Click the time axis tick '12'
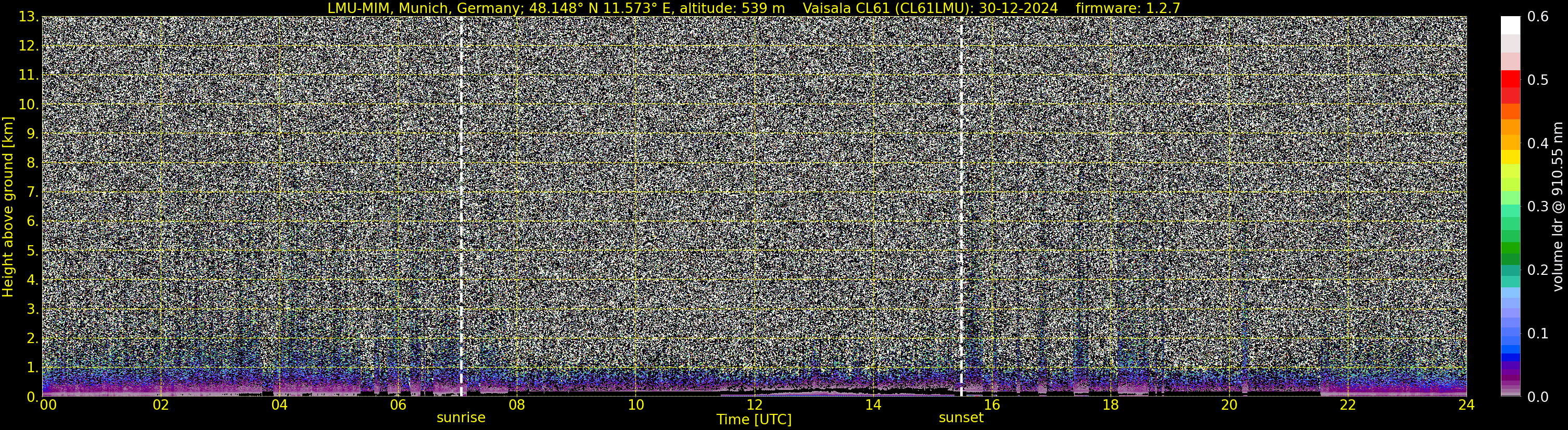This screenshot has height=430, width=1568. pyautogui.click(x=754, y=405)
